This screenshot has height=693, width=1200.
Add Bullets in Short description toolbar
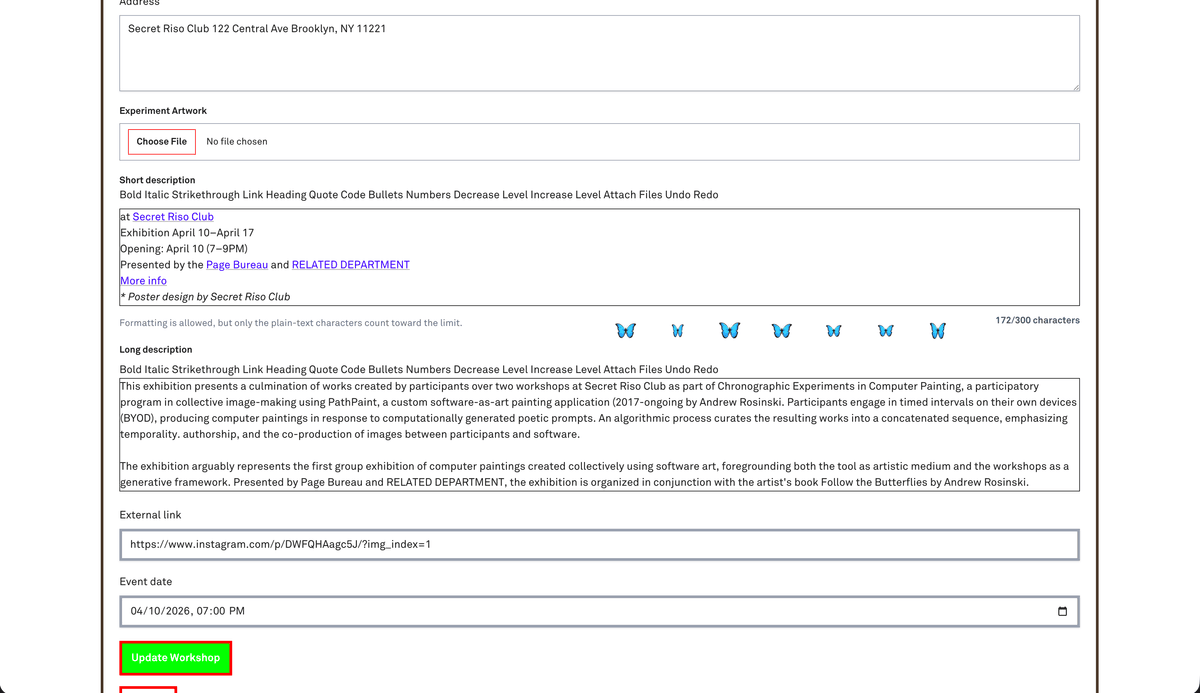[x=386, y=195]
